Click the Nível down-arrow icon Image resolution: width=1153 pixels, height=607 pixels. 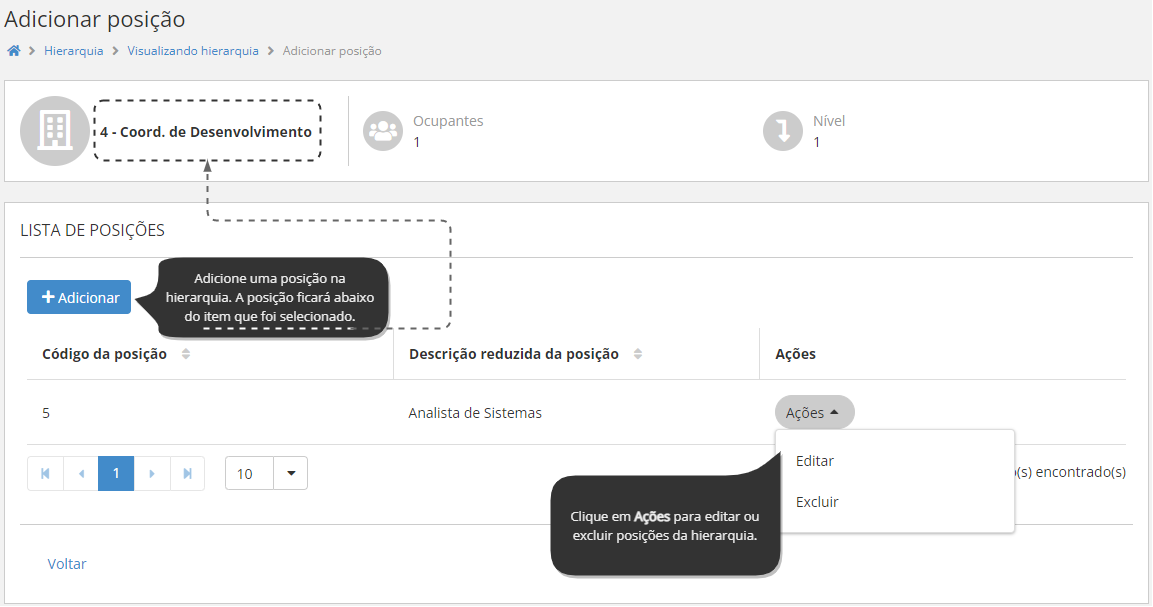783,131
